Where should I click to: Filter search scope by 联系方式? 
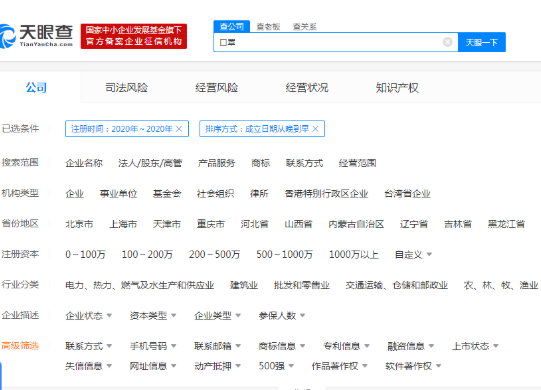point(304,163)
